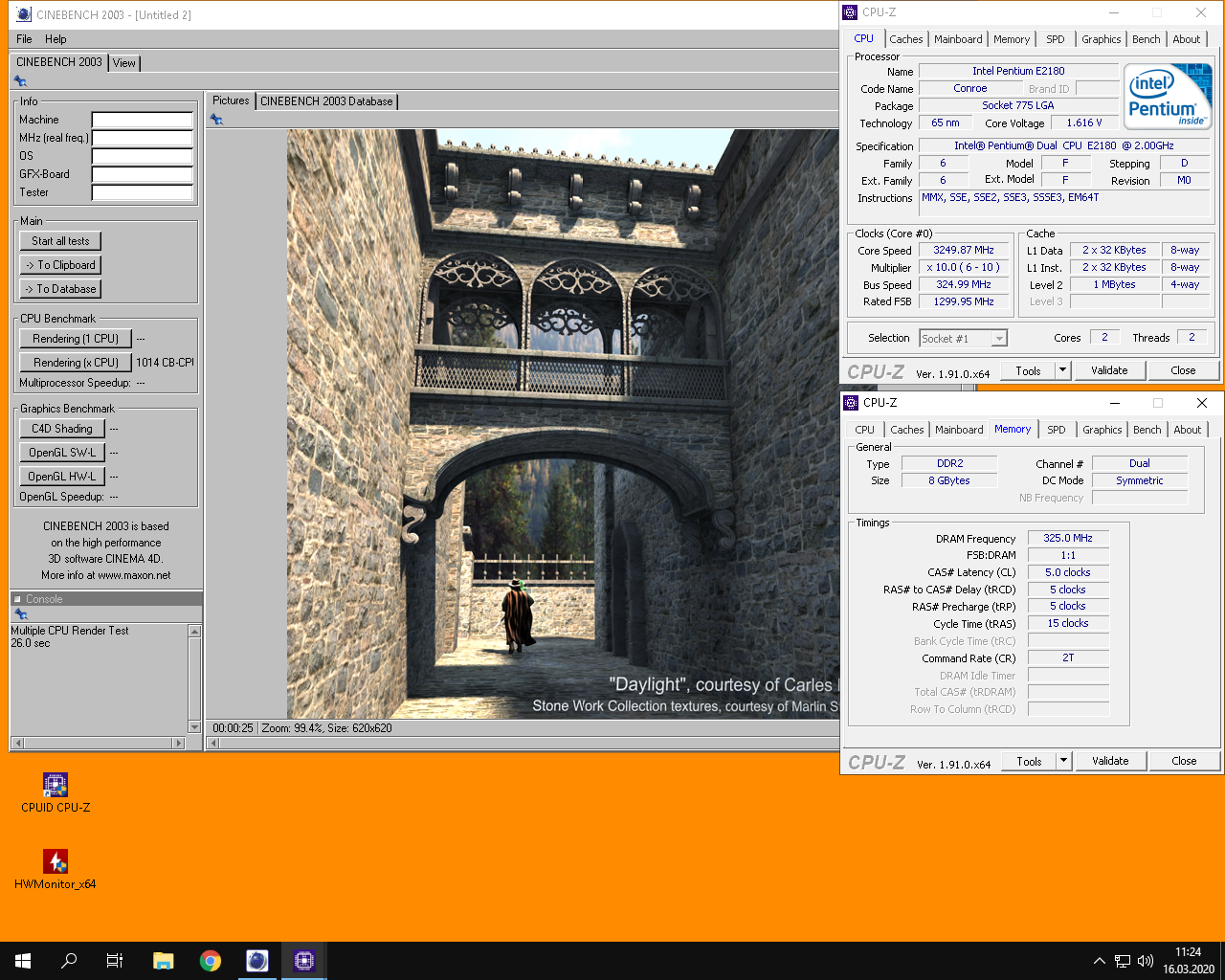Screen dimensions: 1225x980
Task: Click the To Clipboard button
Action: [x=60, y=265]
